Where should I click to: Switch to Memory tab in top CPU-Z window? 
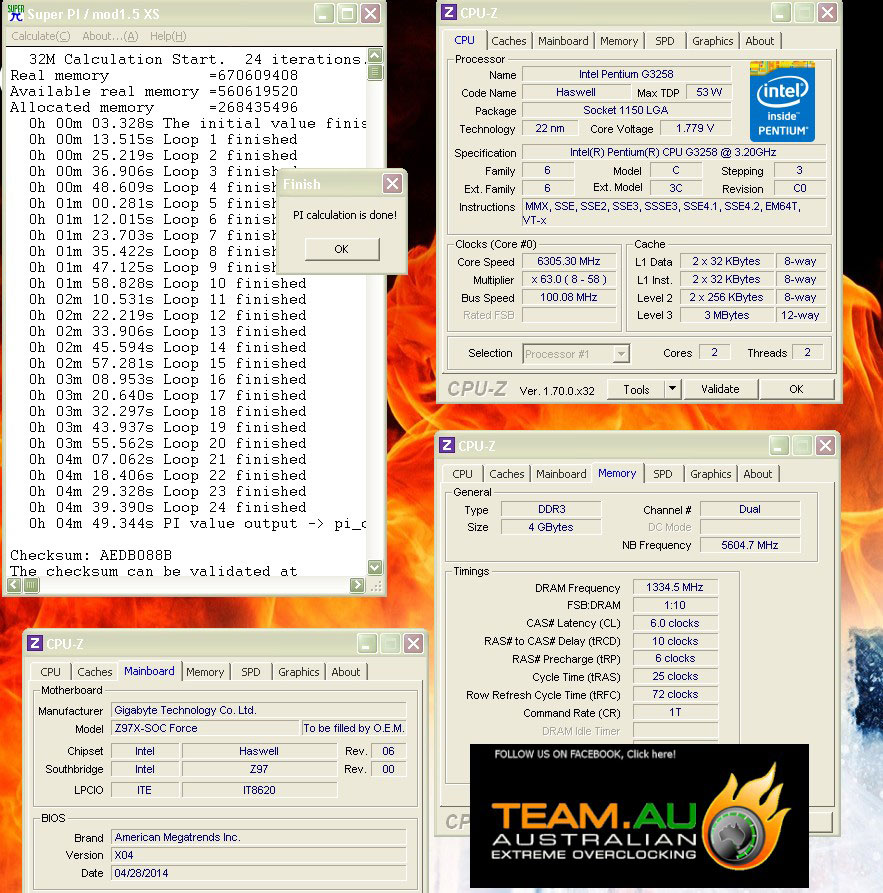619,41
